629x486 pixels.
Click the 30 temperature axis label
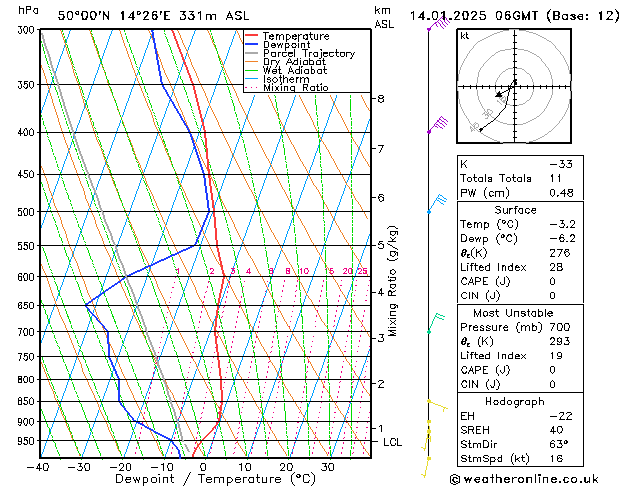pos(327,468)
